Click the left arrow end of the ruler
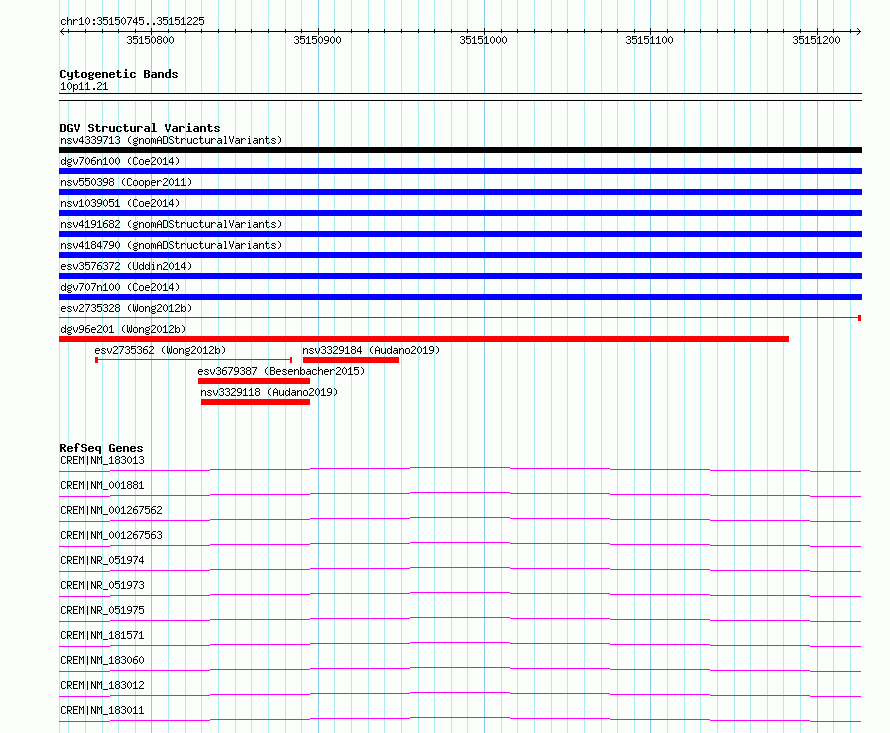Viewport: 890px width, 733px height. point(62,31)
